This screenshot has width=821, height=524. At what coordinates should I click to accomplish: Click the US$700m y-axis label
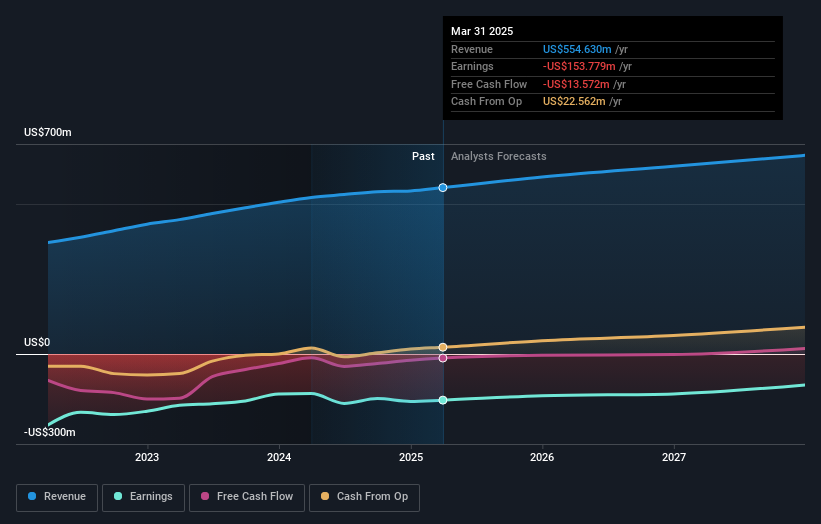(48, 132)
